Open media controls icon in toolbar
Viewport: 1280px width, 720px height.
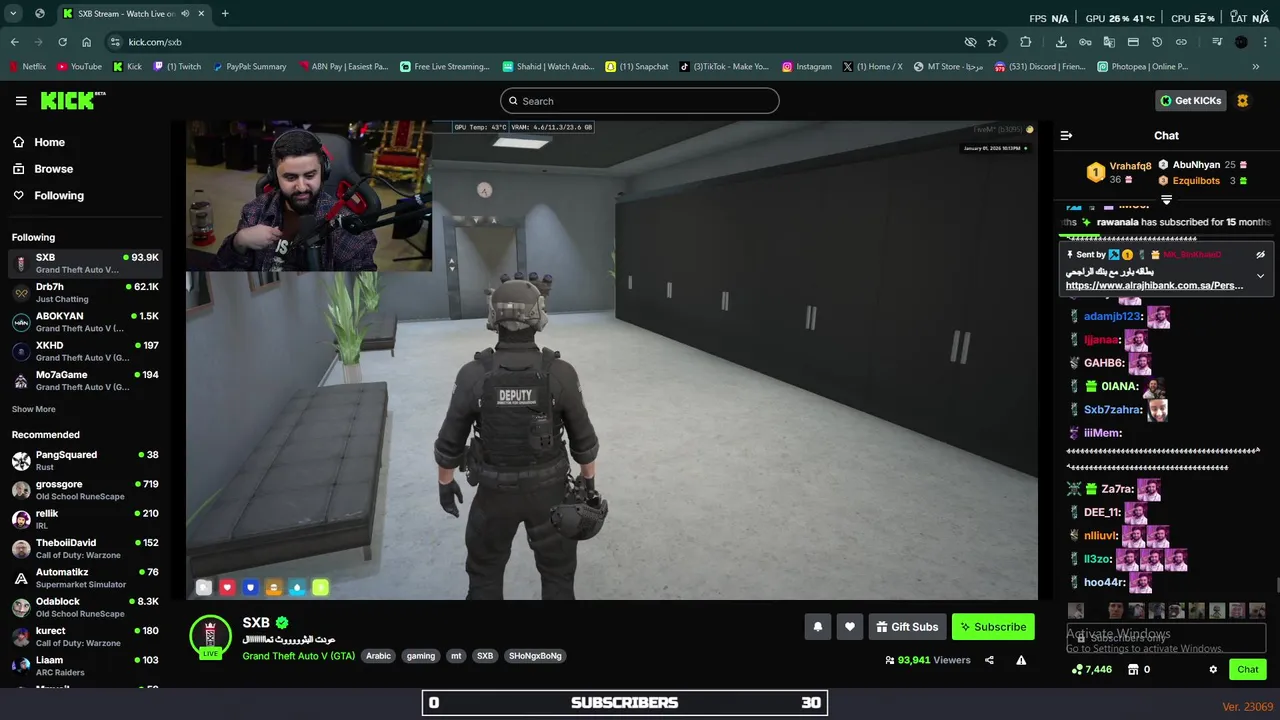(x=1217, y=42)
